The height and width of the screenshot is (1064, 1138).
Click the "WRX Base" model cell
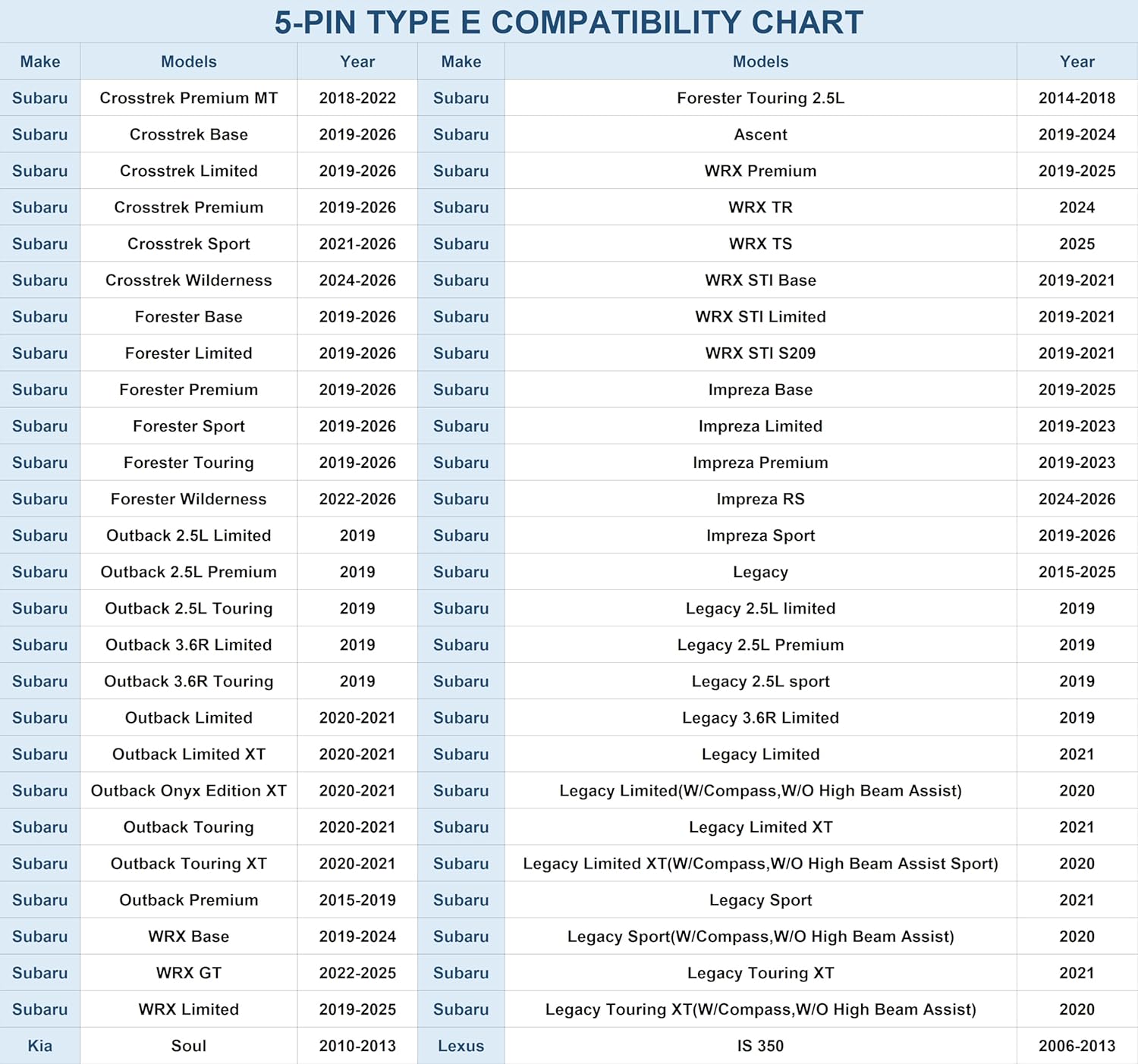[x=189, y=936]
